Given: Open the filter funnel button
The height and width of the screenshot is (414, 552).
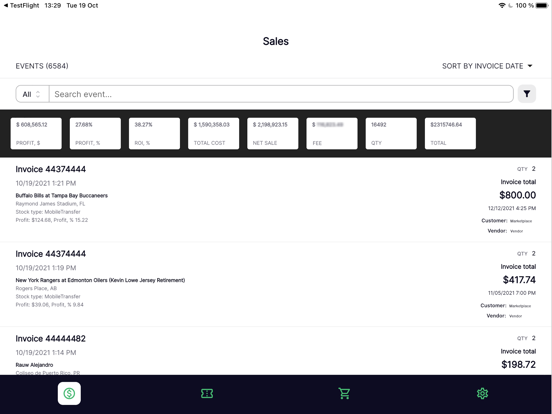Looking at the screenshot, I should (x=527, y=94).
